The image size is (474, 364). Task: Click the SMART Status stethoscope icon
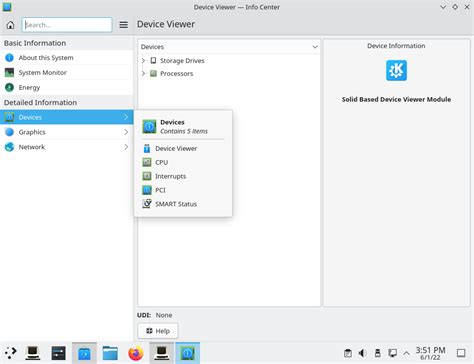click(x=147, y=204)
